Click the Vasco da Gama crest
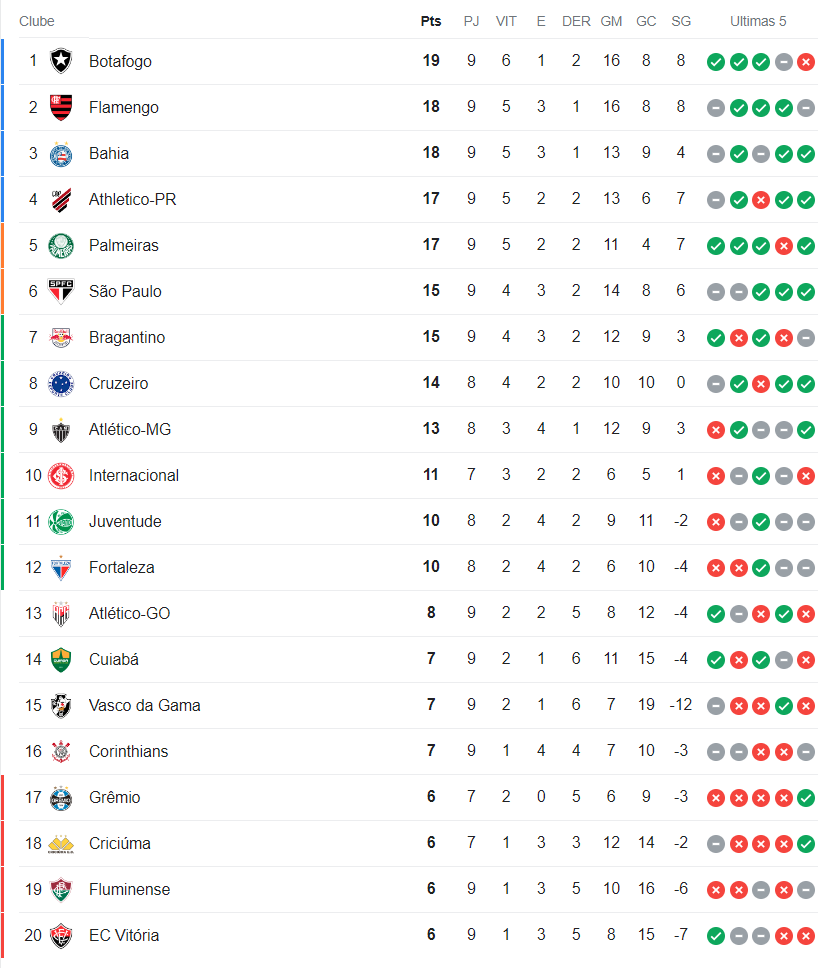Image resolution: width=830 pixels, height=968 pixels. click(x=61, y=705)
